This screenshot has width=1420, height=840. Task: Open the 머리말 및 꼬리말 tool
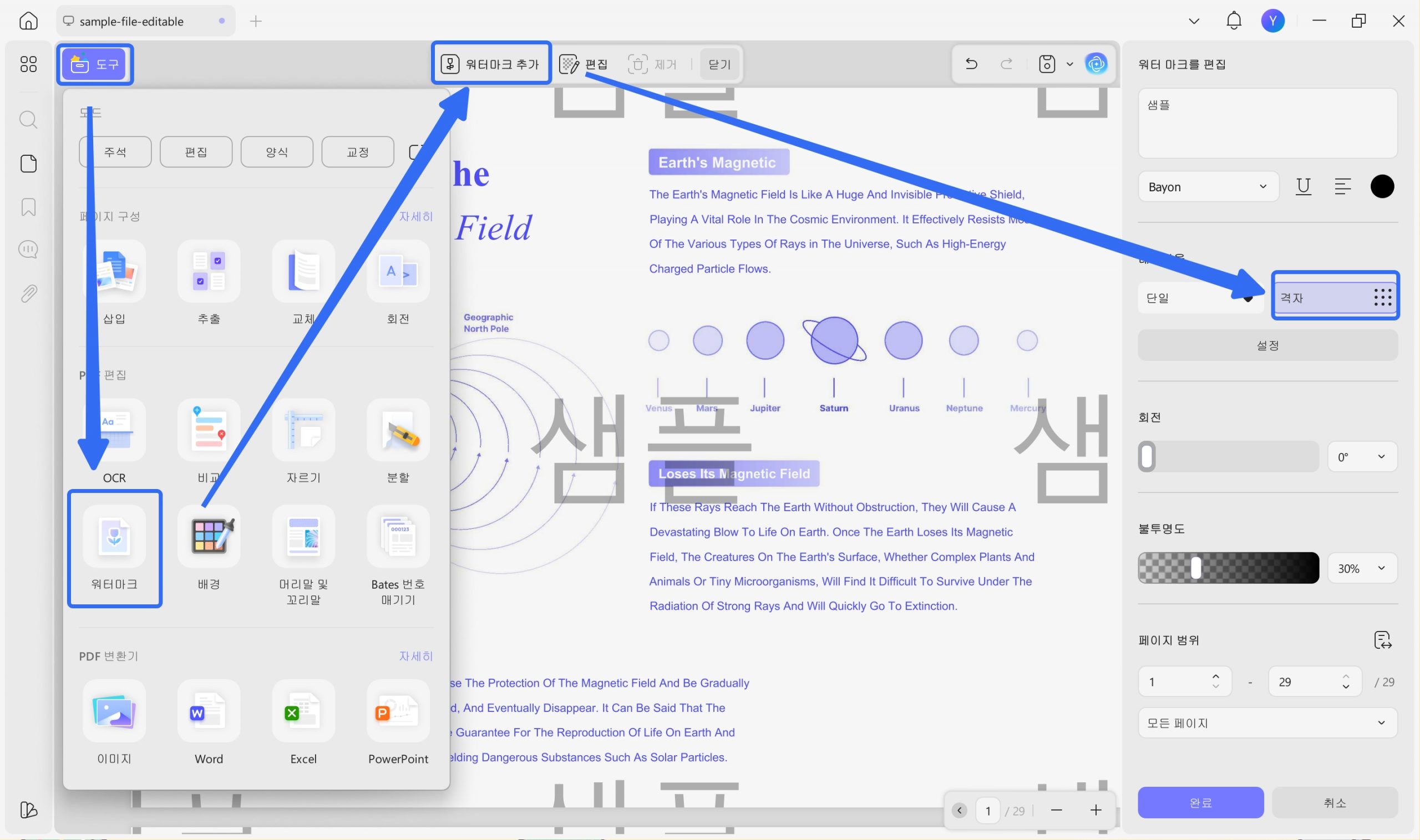(x=303, y=556)
